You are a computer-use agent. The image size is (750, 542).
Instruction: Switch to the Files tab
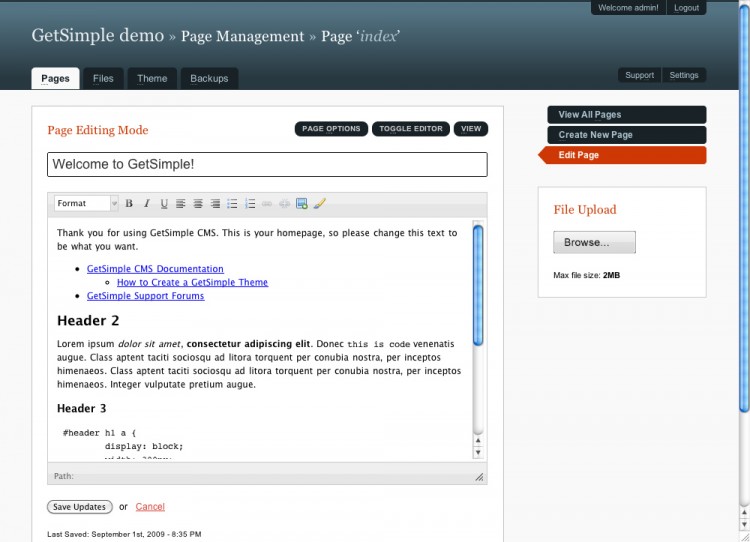click(x=103, y=78)
